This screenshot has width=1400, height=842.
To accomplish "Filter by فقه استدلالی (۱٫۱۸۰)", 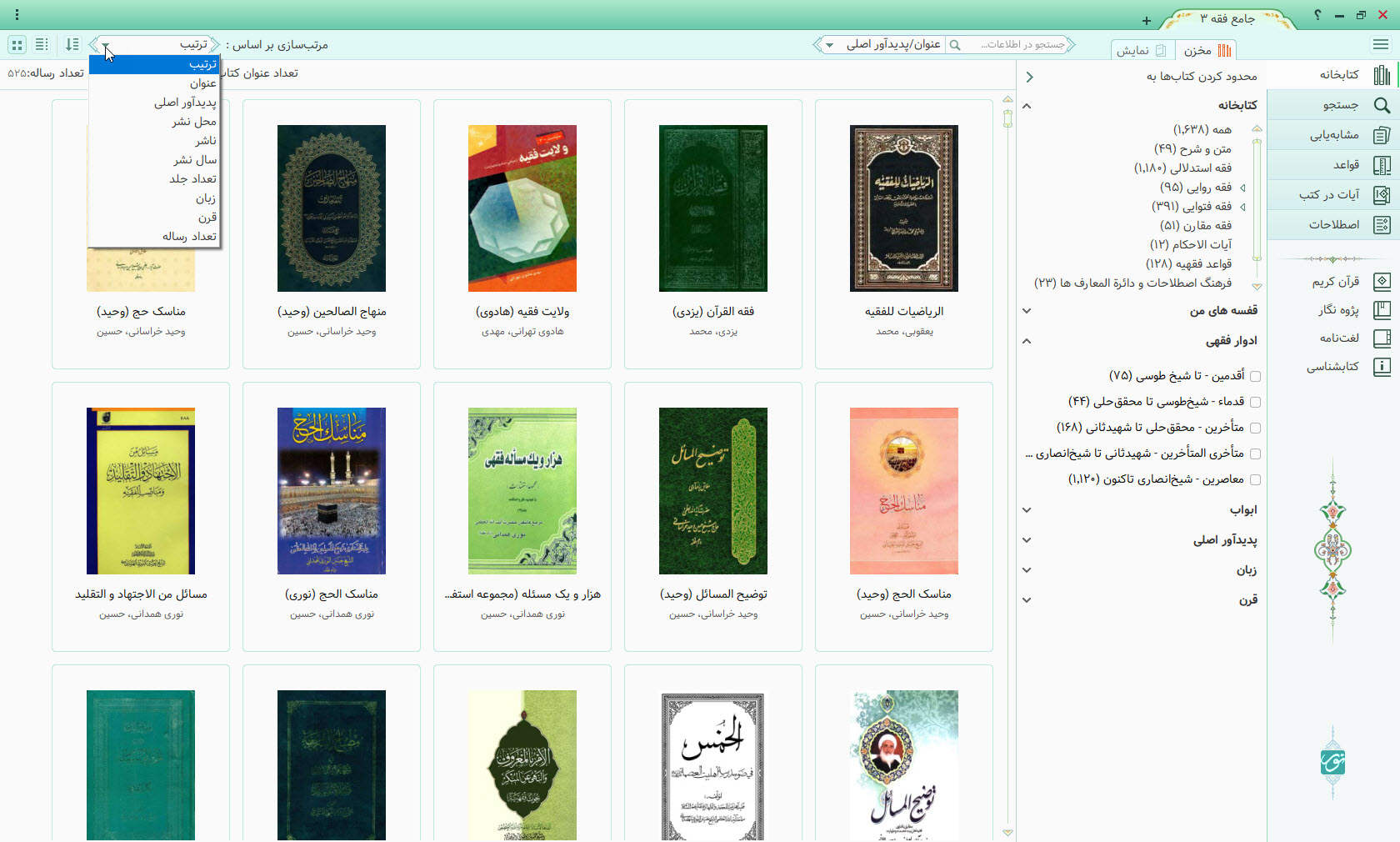I will pos(1182,168).
